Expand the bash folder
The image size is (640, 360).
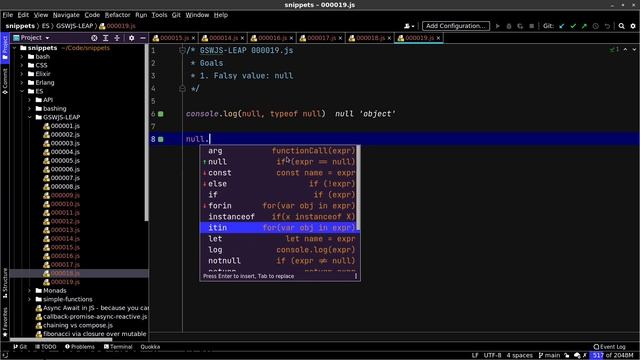click(22, 57)
